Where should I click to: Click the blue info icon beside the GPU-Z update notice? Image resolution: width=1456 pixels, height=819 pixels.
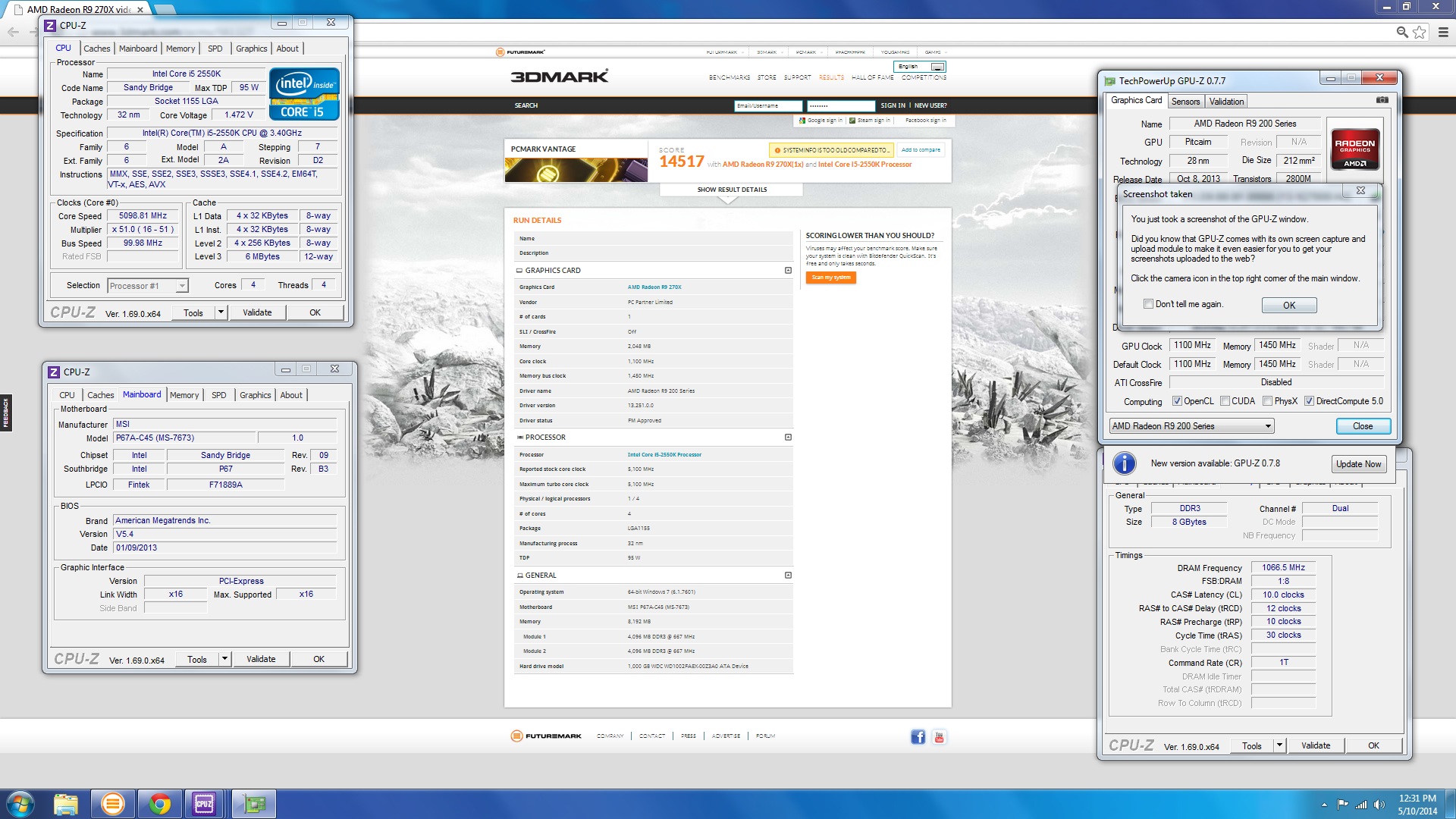[x=1124, y=463]
